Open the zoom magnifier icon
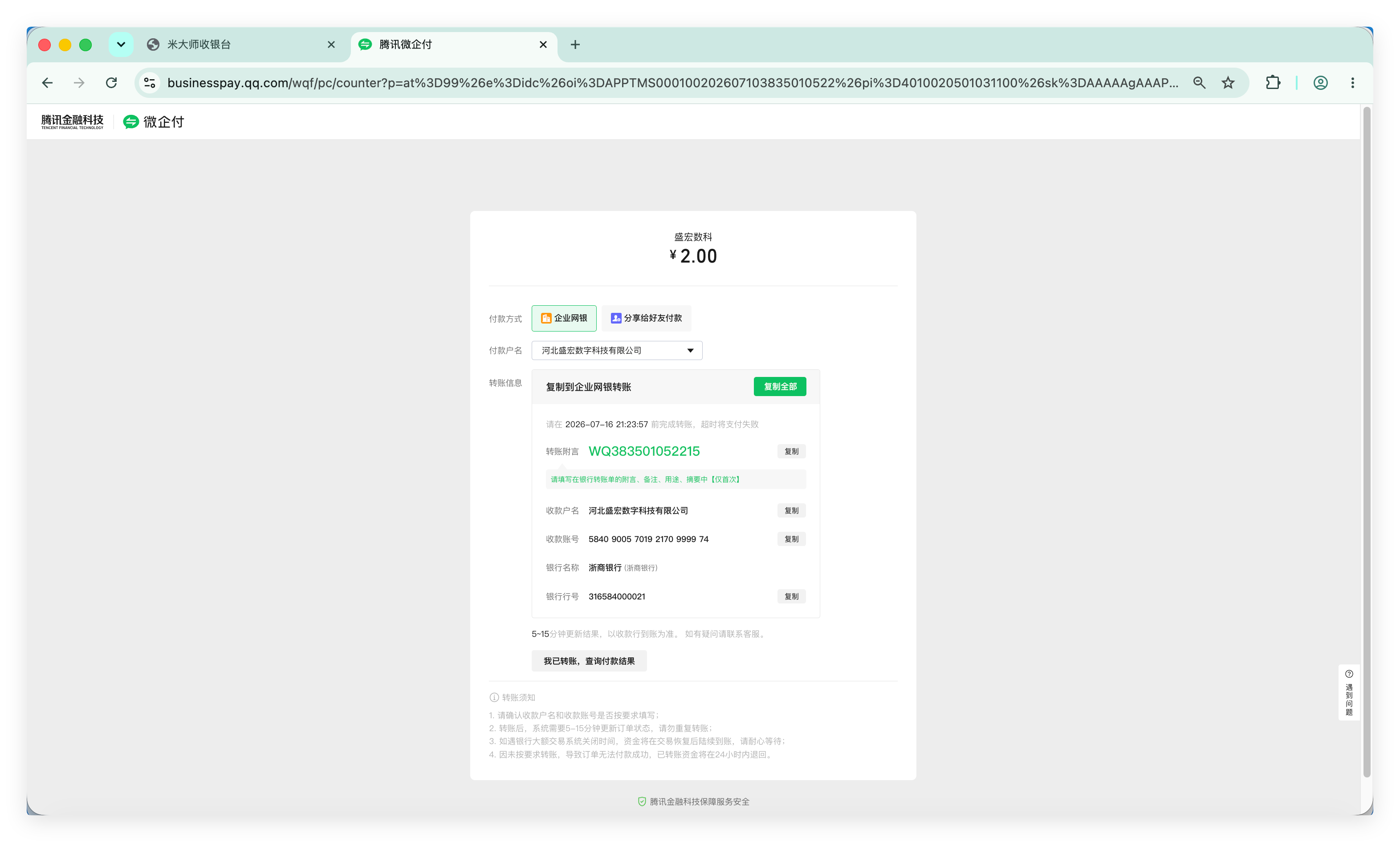Image resolution: width=1400 pixels, height=842 pixels. point(1199,83)
